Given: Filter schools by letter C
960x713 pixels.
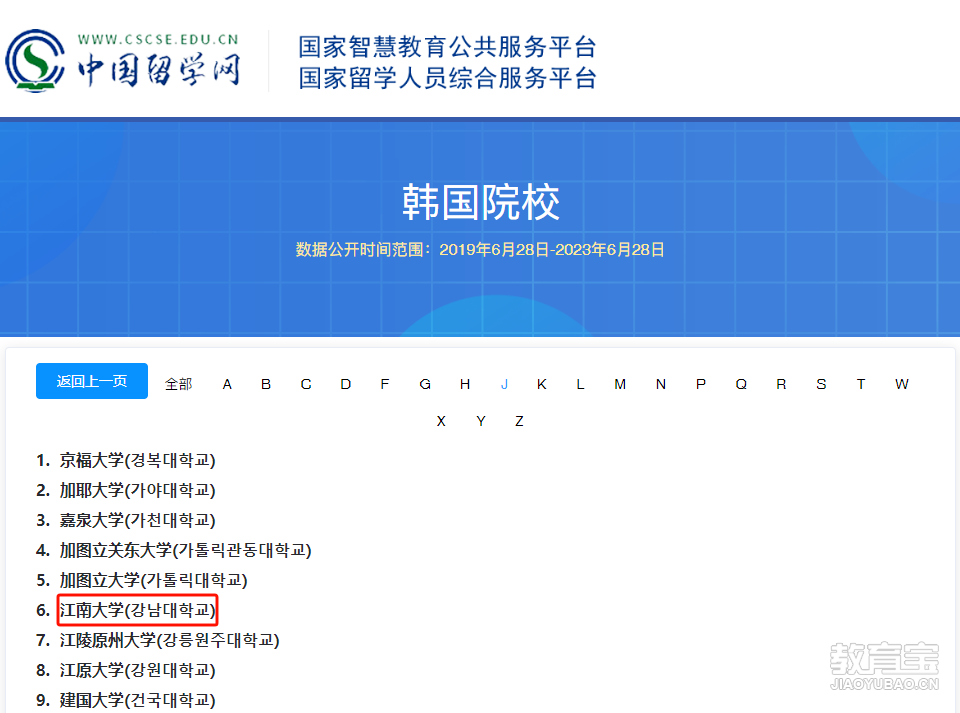Looking at the screenshot, I should 306,384.
